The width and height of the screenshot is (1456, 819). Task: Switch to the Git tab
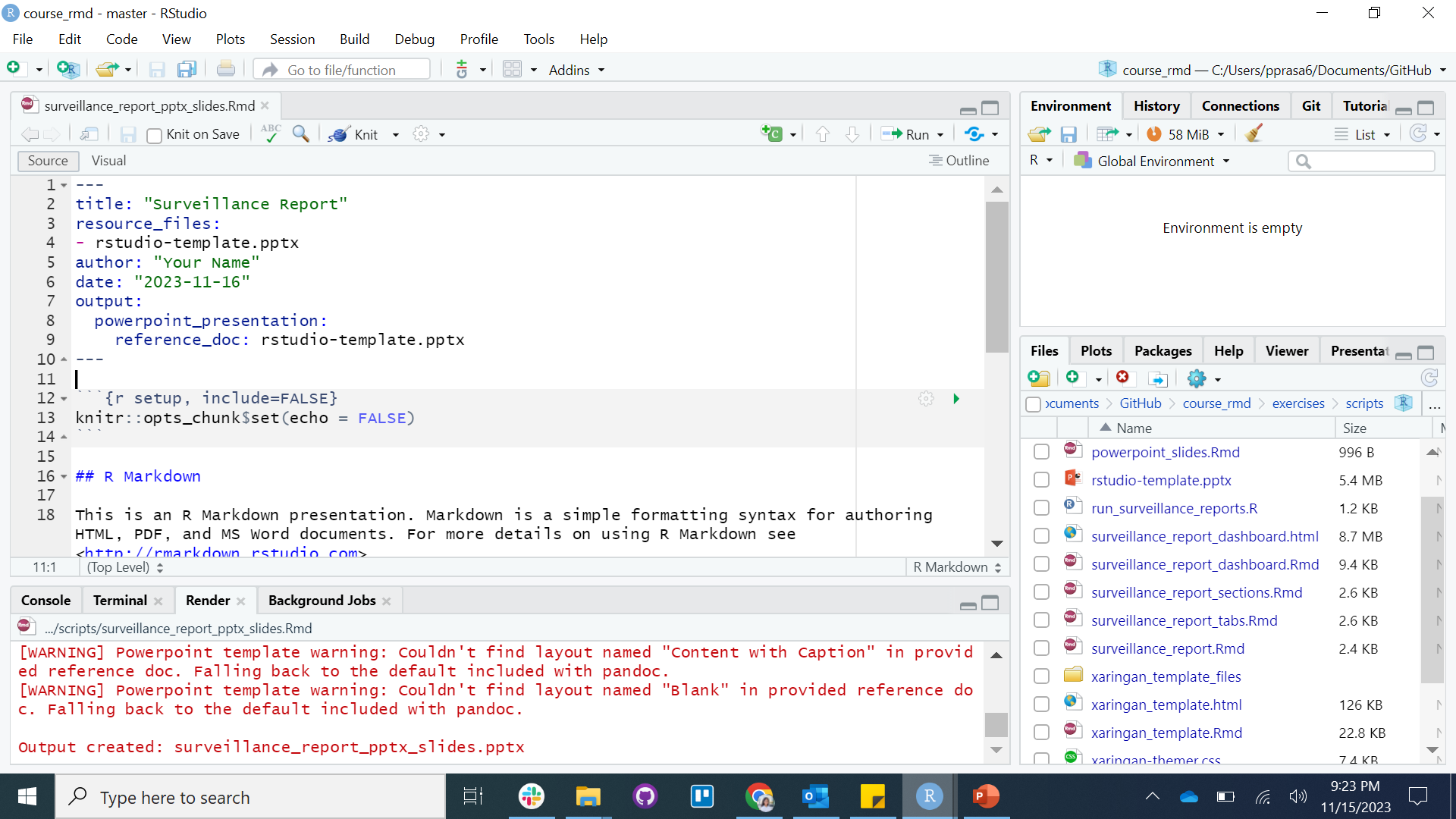[1311, 106]
